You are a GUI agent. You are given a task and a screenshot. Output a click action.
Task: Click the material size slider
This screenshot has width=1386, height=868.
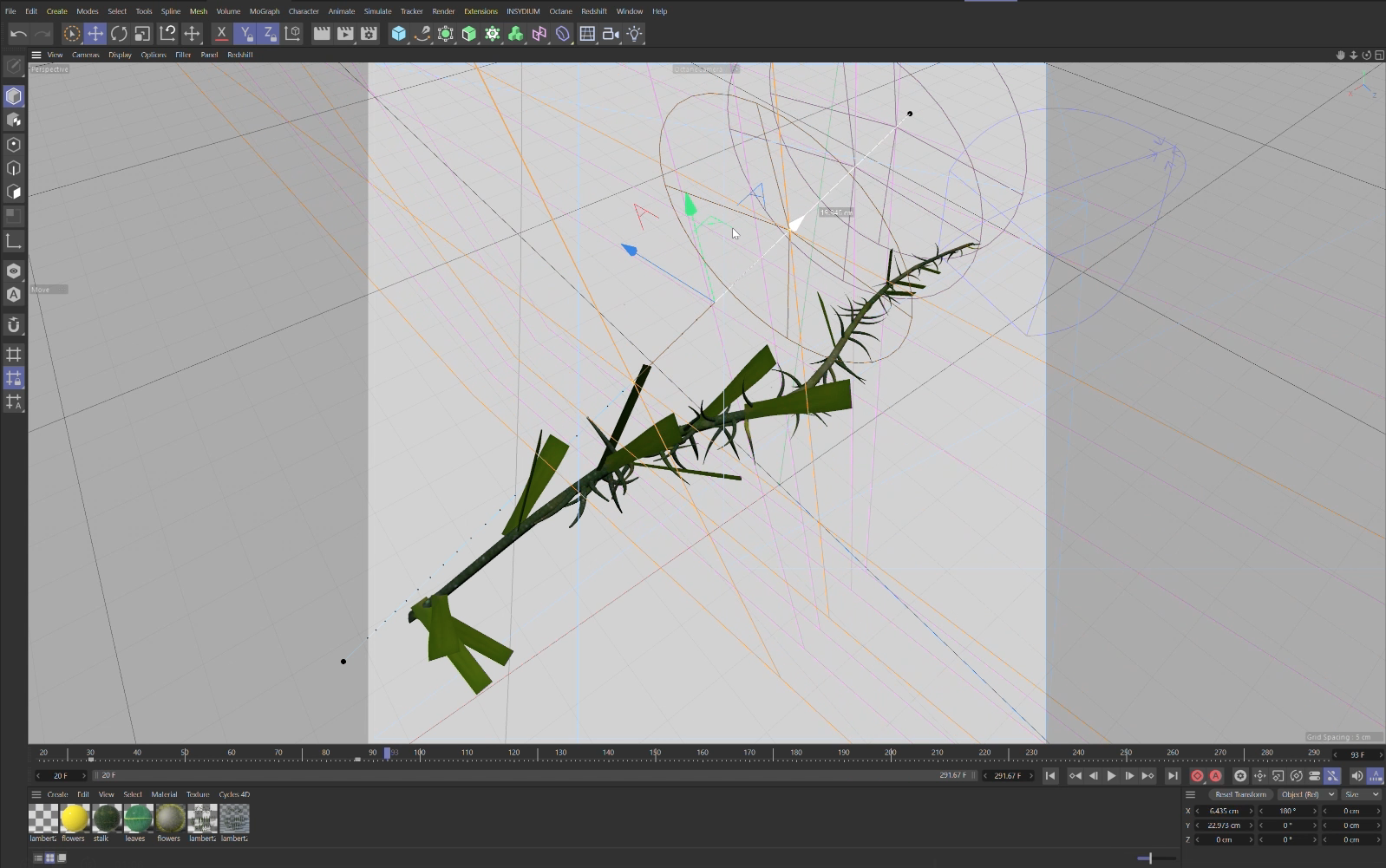(x=1150, y=858)
